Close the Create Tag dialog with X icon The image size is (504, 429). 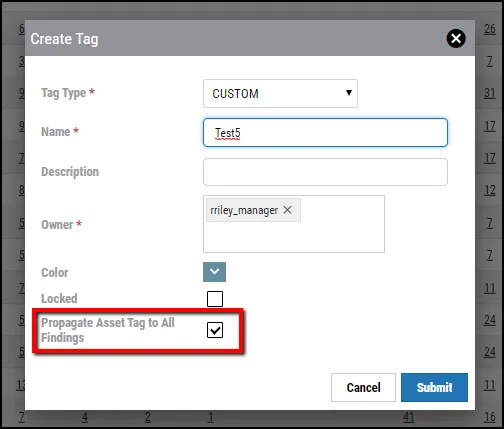[x=456, y=38]
